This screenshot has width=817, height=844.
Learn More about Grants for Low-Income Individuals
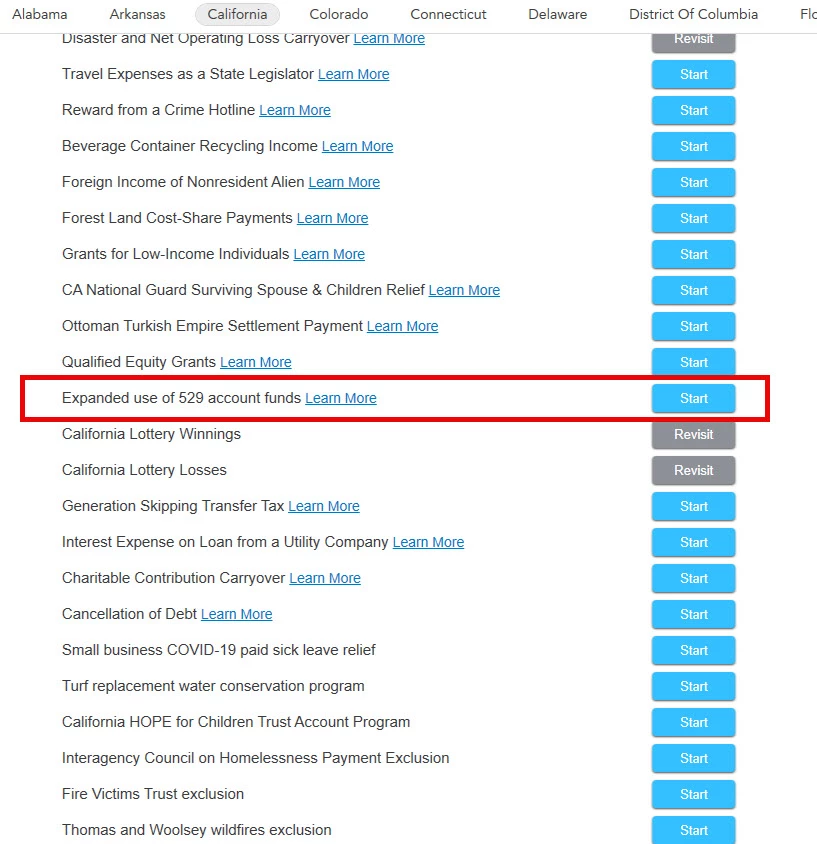click(x=329, y=255)
